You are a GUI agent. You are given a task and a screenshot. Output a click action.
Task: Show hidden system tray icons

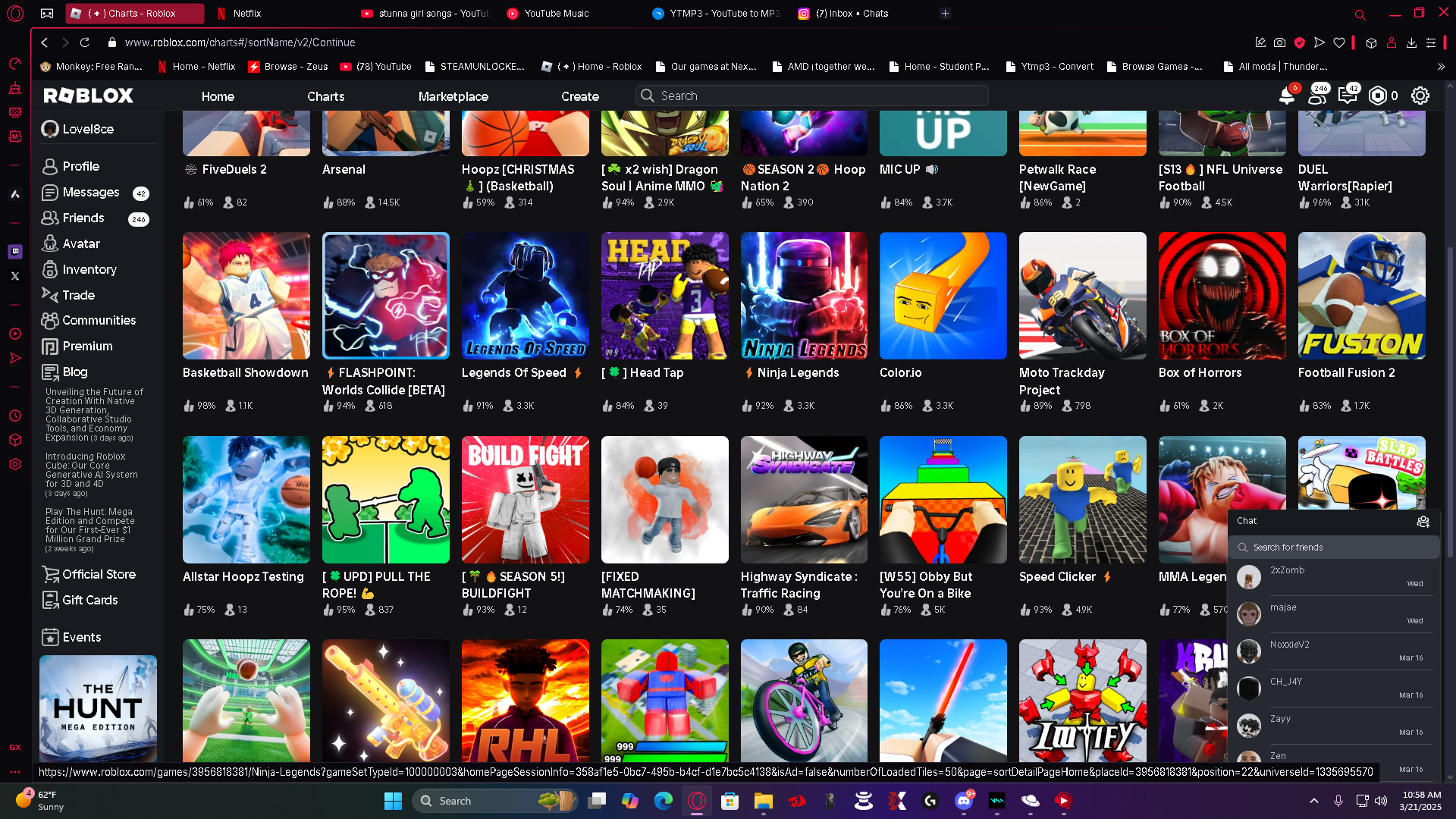1313,801
